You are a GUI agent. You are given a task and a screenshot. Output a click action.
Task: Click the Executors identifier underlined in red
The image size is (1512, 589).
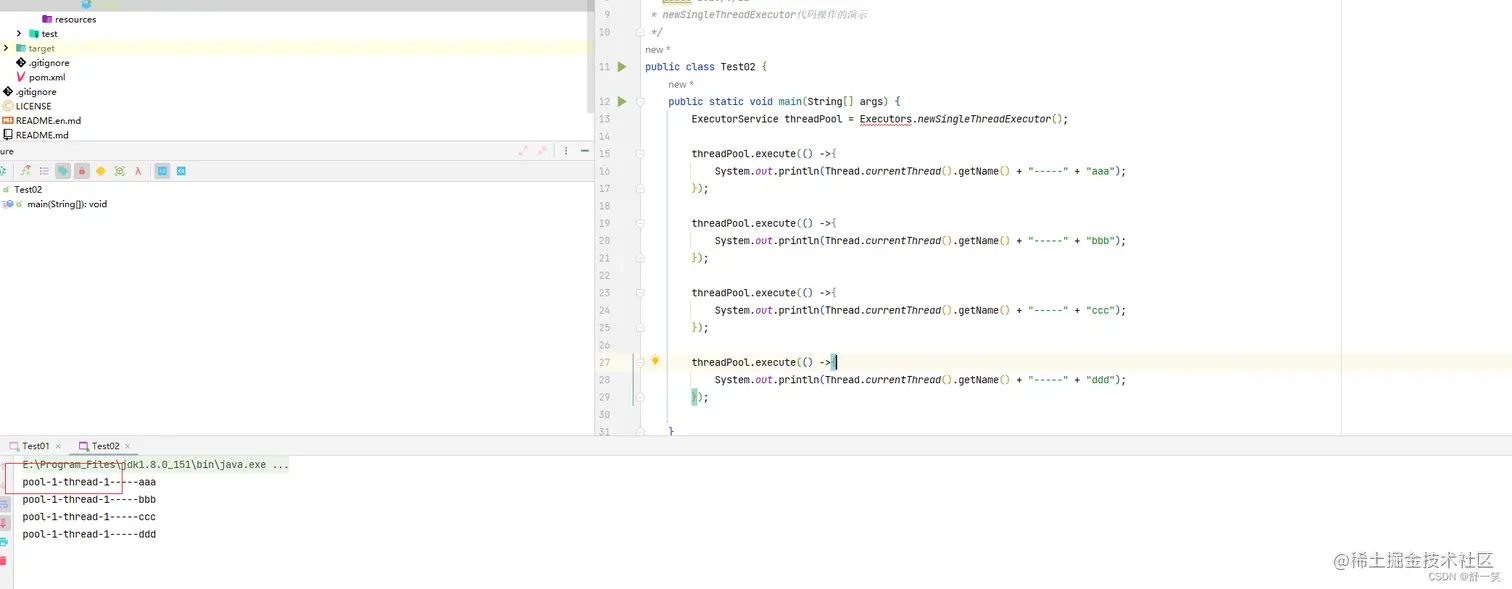click(x=886, y=119)
